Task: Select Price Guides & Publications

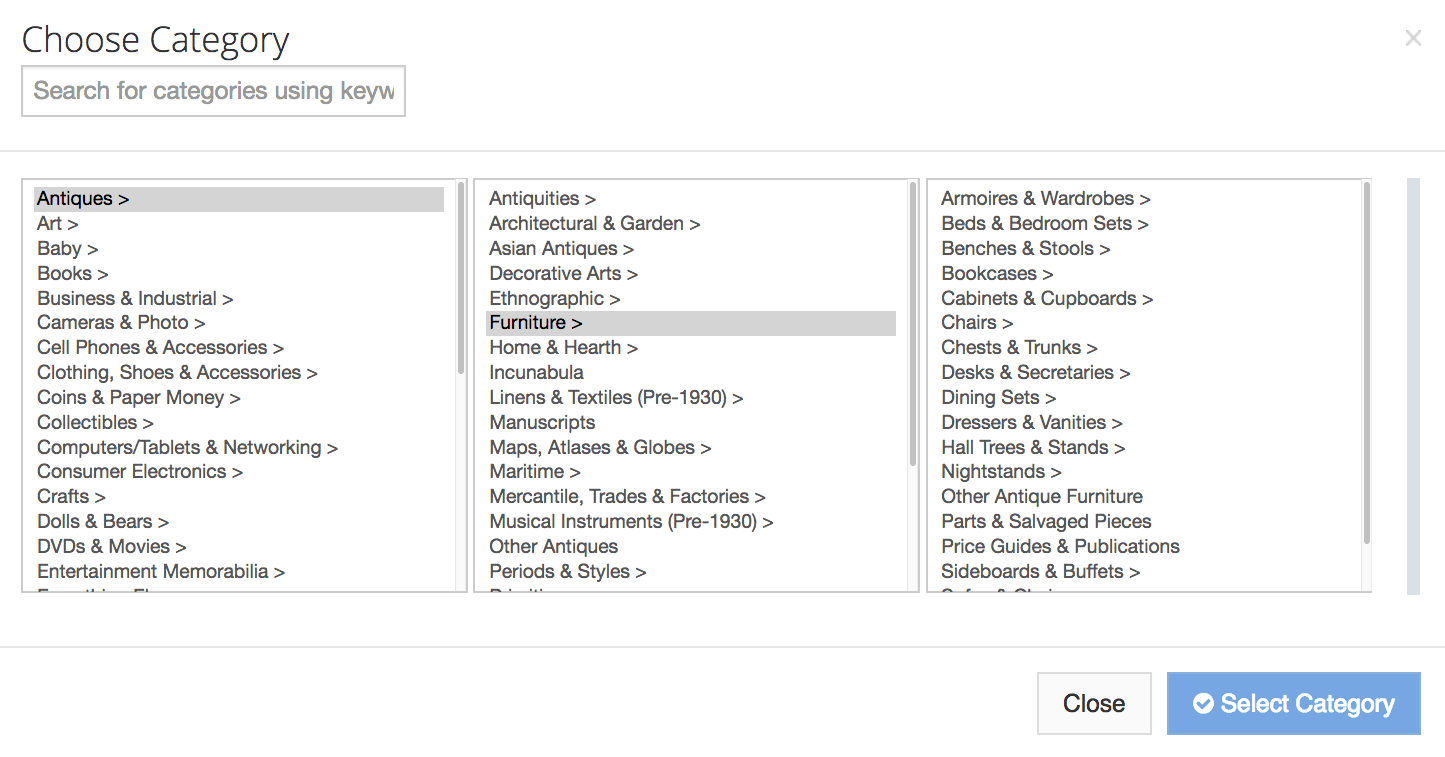Action: pyautogui.click(x=1060, y=547)
